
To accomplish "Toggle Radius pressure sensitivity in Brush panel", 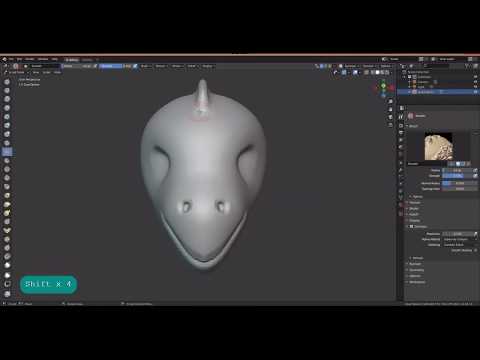I will point(475,170).
